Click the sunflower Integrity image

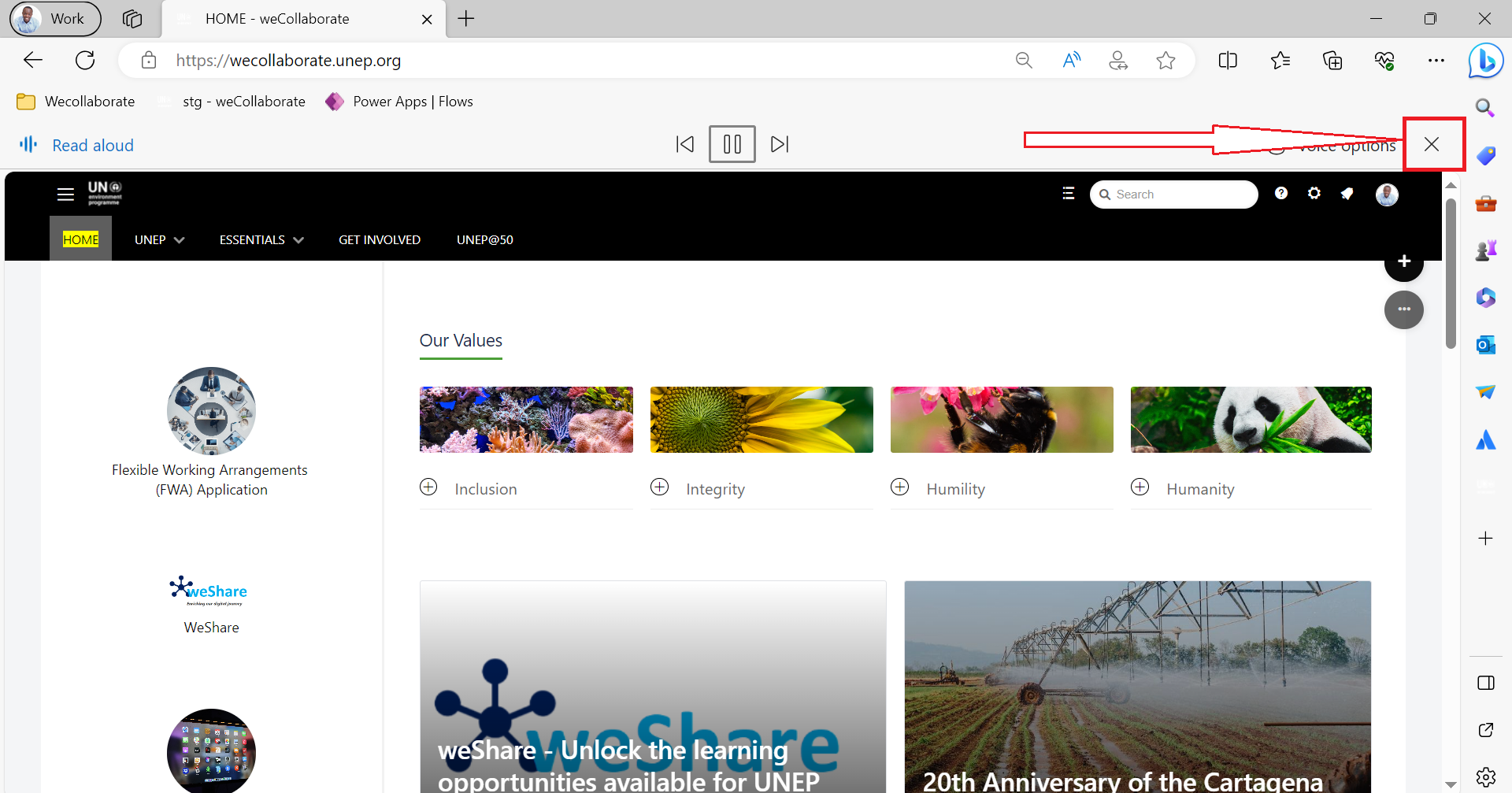pos(762,420)
